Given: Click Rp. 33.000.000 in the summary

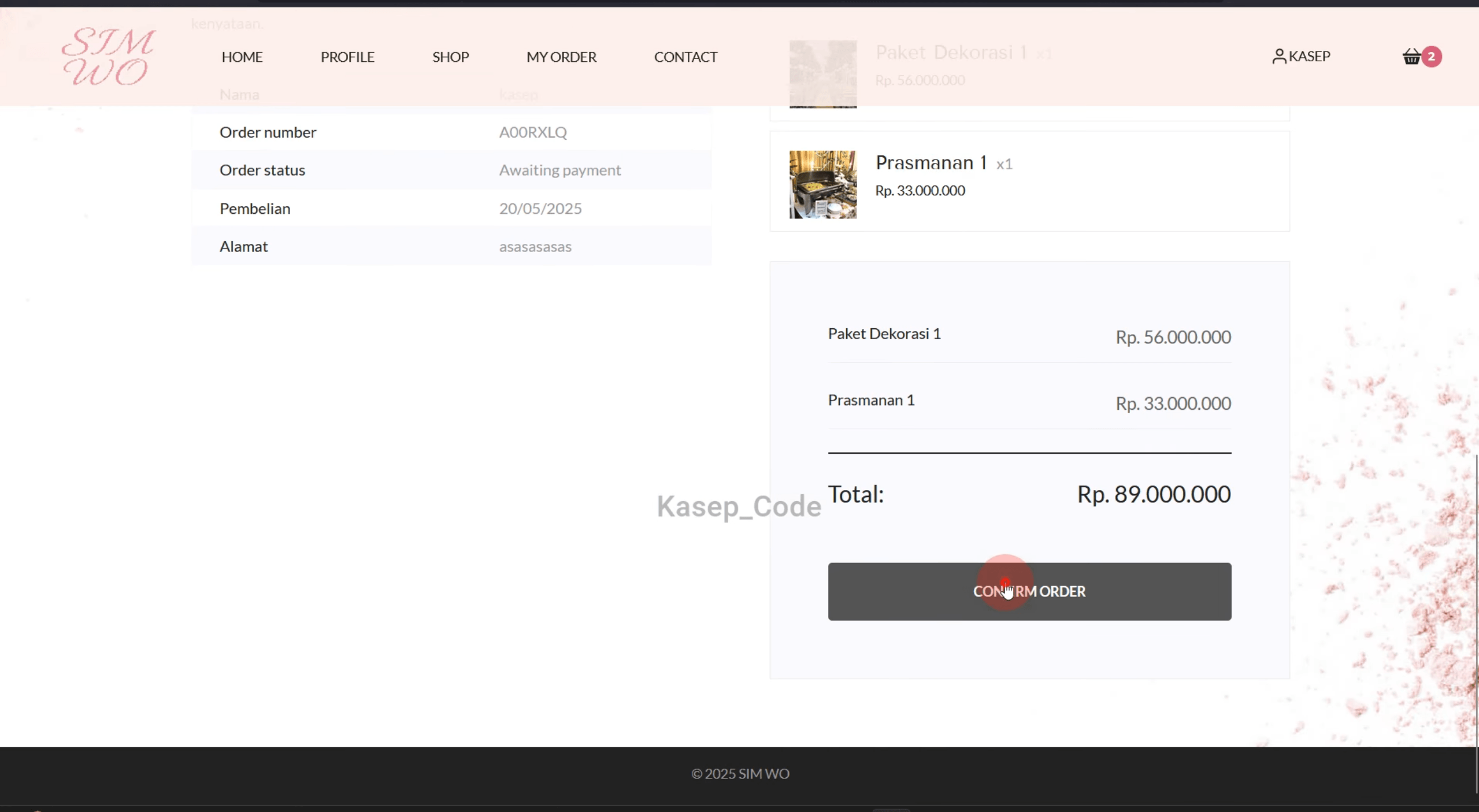Looking at the screenshot, I should [x=1173, y=403].
